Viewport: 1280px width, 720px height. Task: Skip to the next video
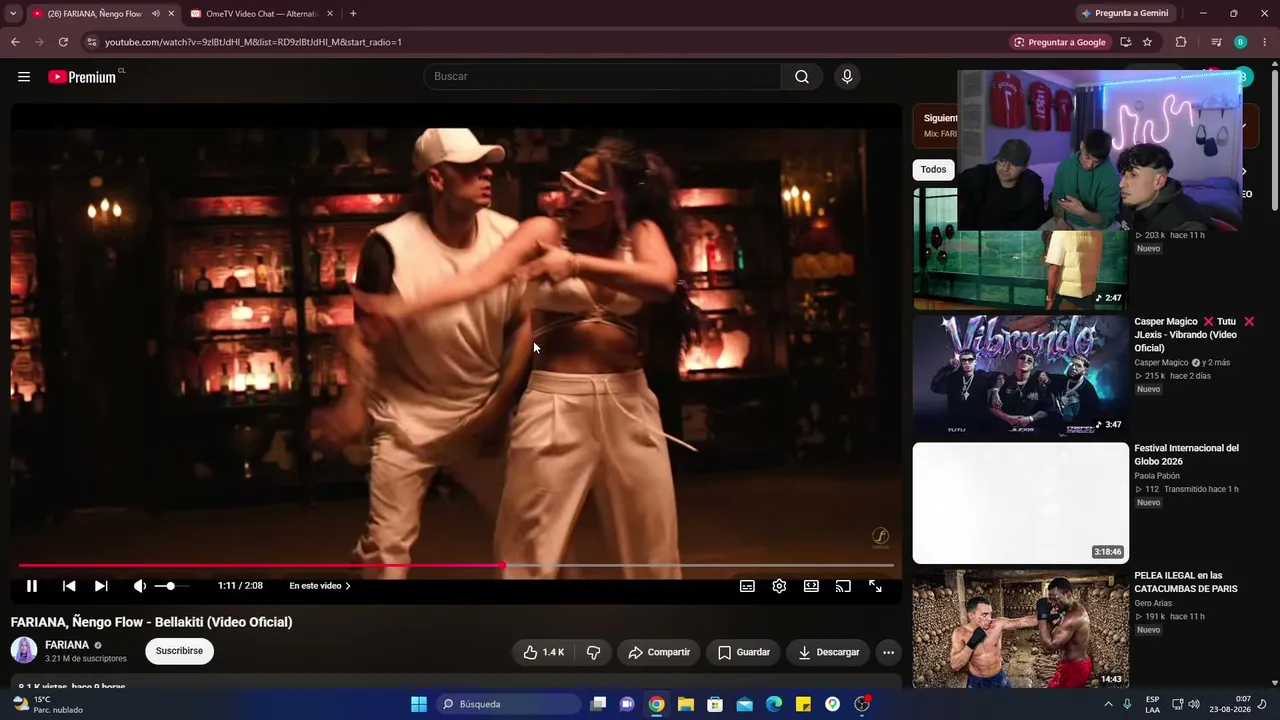click(101, 586)
